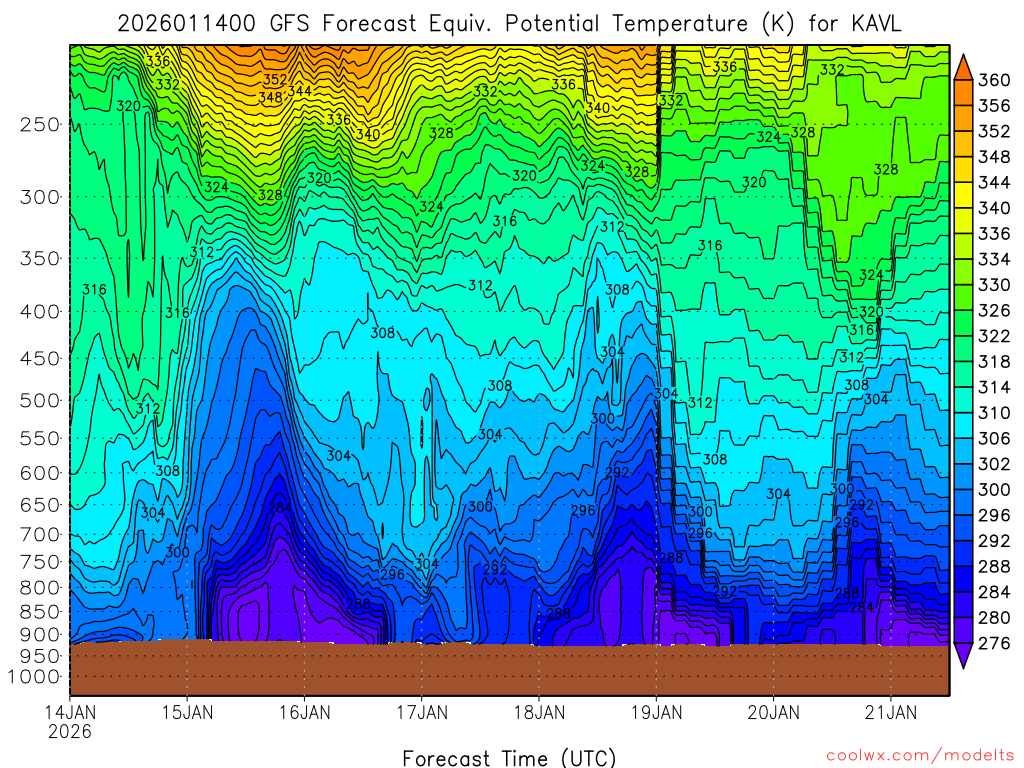This screenshot has height=768, width=1024.
Task: Select the 17JAN date label on time axis
Action: click(x=422, y=712)
